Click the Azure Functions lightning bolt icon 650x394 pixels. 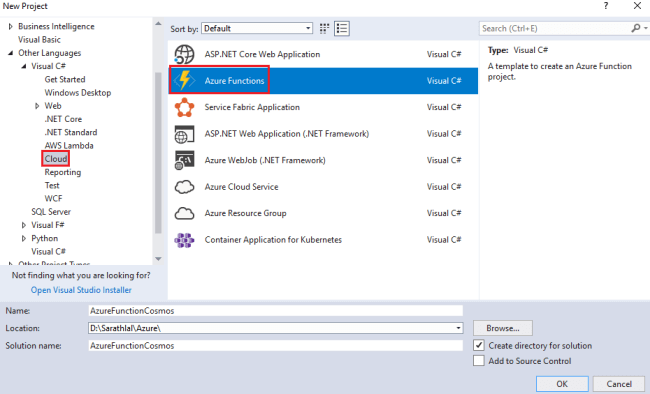[184, 80]
